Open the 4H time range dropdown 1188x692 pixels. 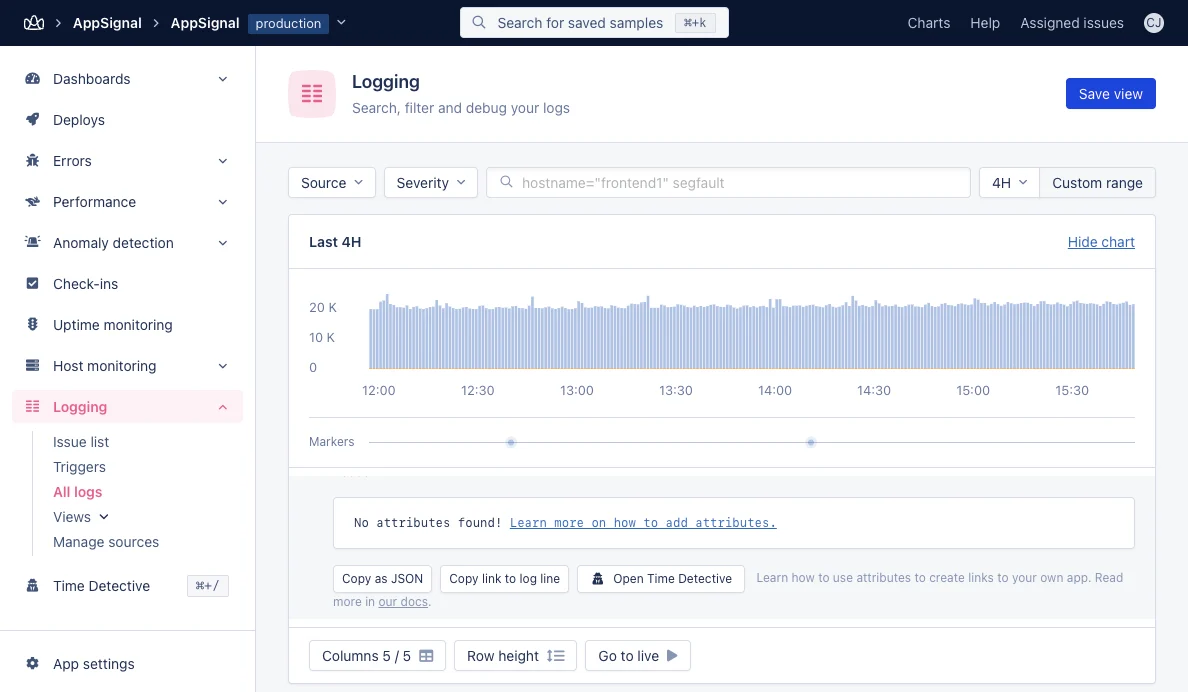click(x=1009, y=183)
